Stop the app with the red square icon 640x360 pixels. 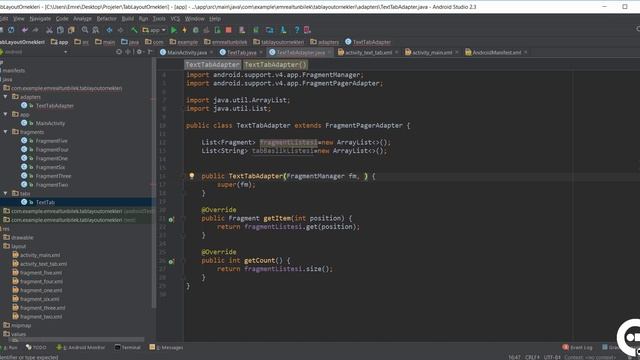[229, 30]
